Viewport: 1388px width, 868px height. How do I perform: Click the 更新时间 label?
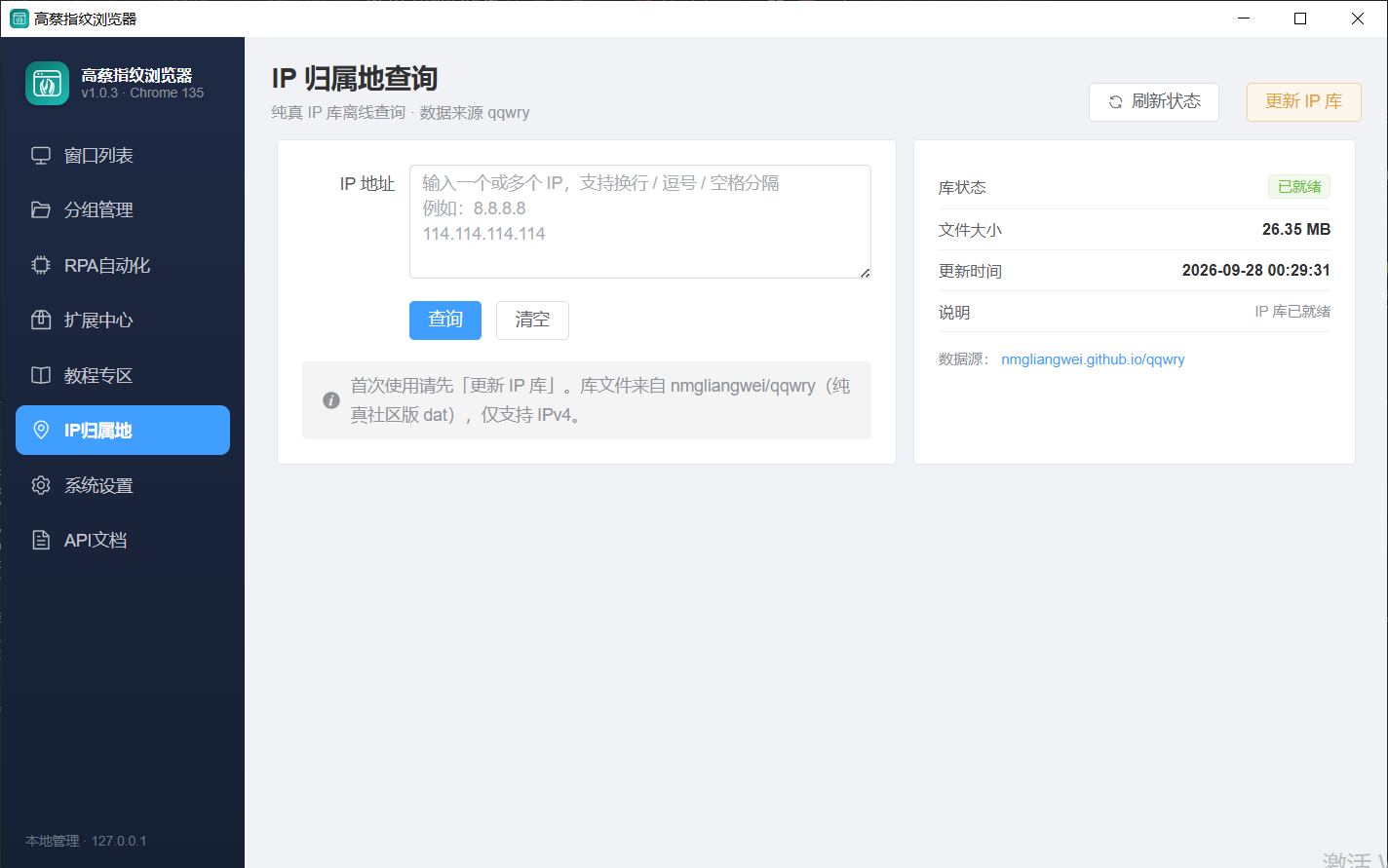coord(970,271)
